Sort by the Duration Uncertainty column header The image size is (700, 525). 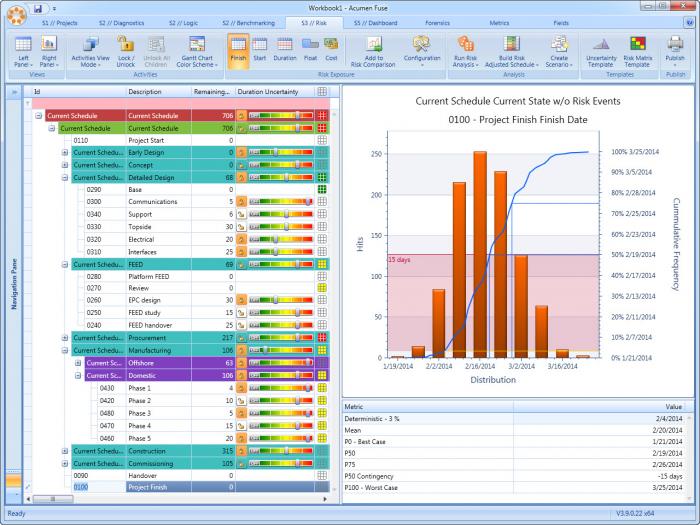pyautogui.click(x=275, y=92)
